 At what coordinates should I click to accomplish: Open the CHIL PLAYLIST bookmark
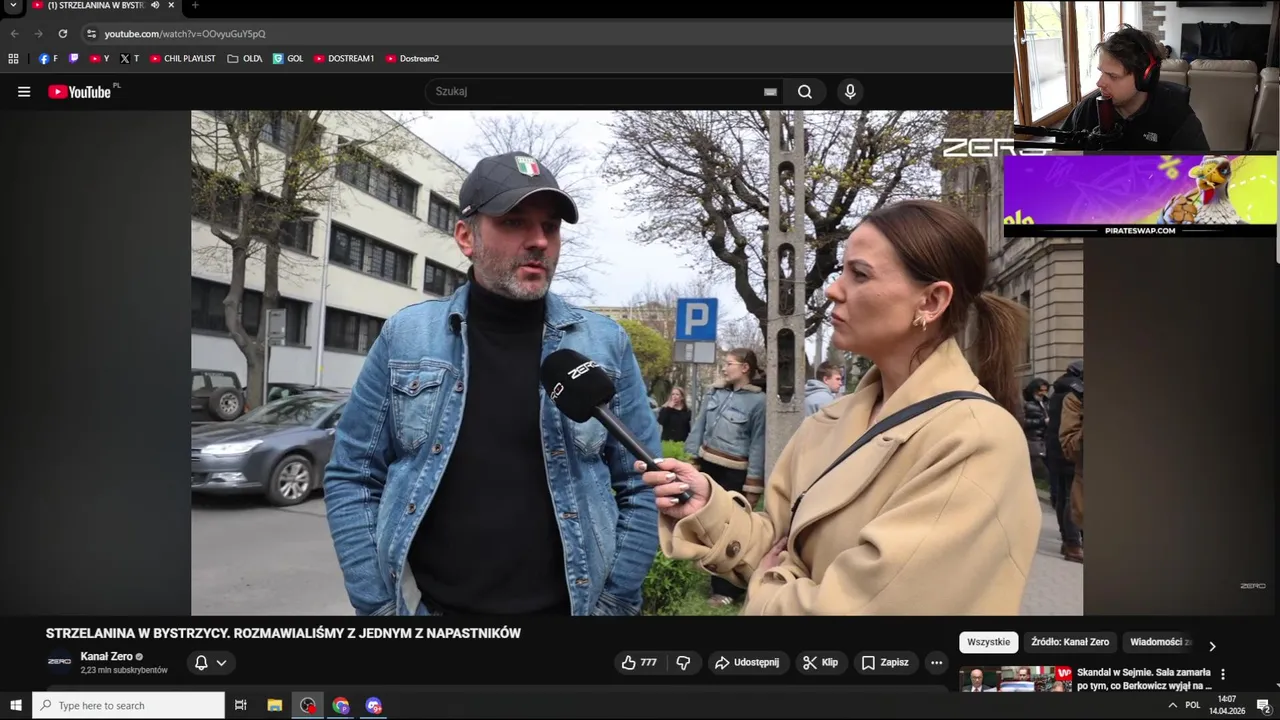point(183,59)
